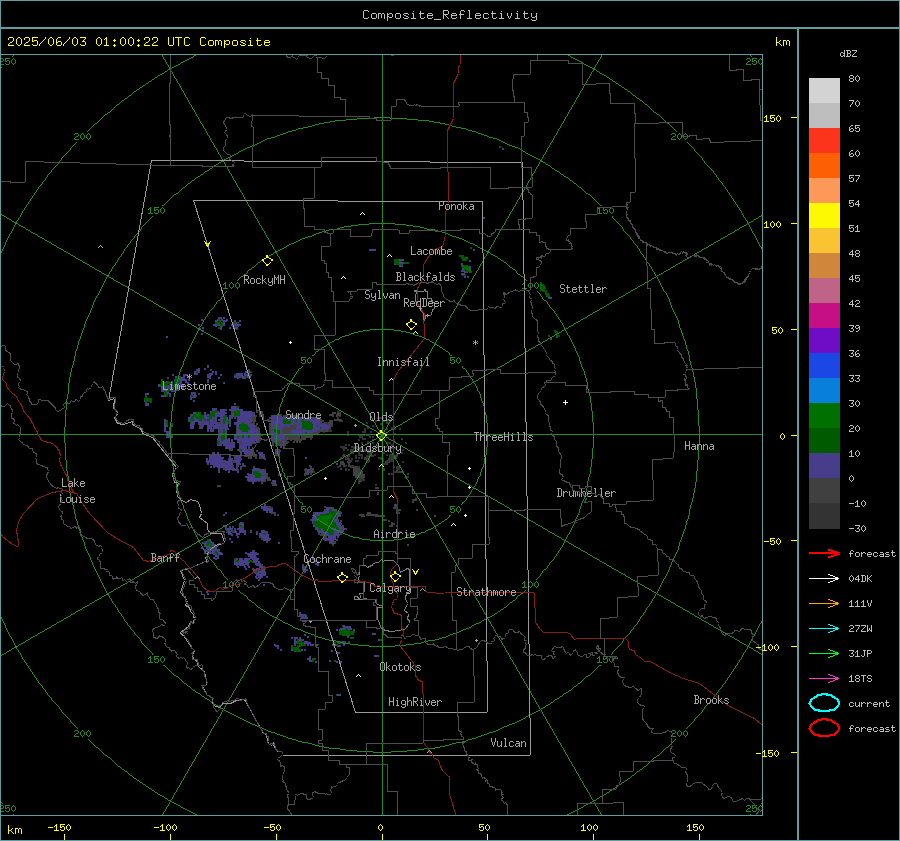Click the Strathmore label
Image resolution: width=900 pixels, height=841 pixels.
[x=486, y=592]
